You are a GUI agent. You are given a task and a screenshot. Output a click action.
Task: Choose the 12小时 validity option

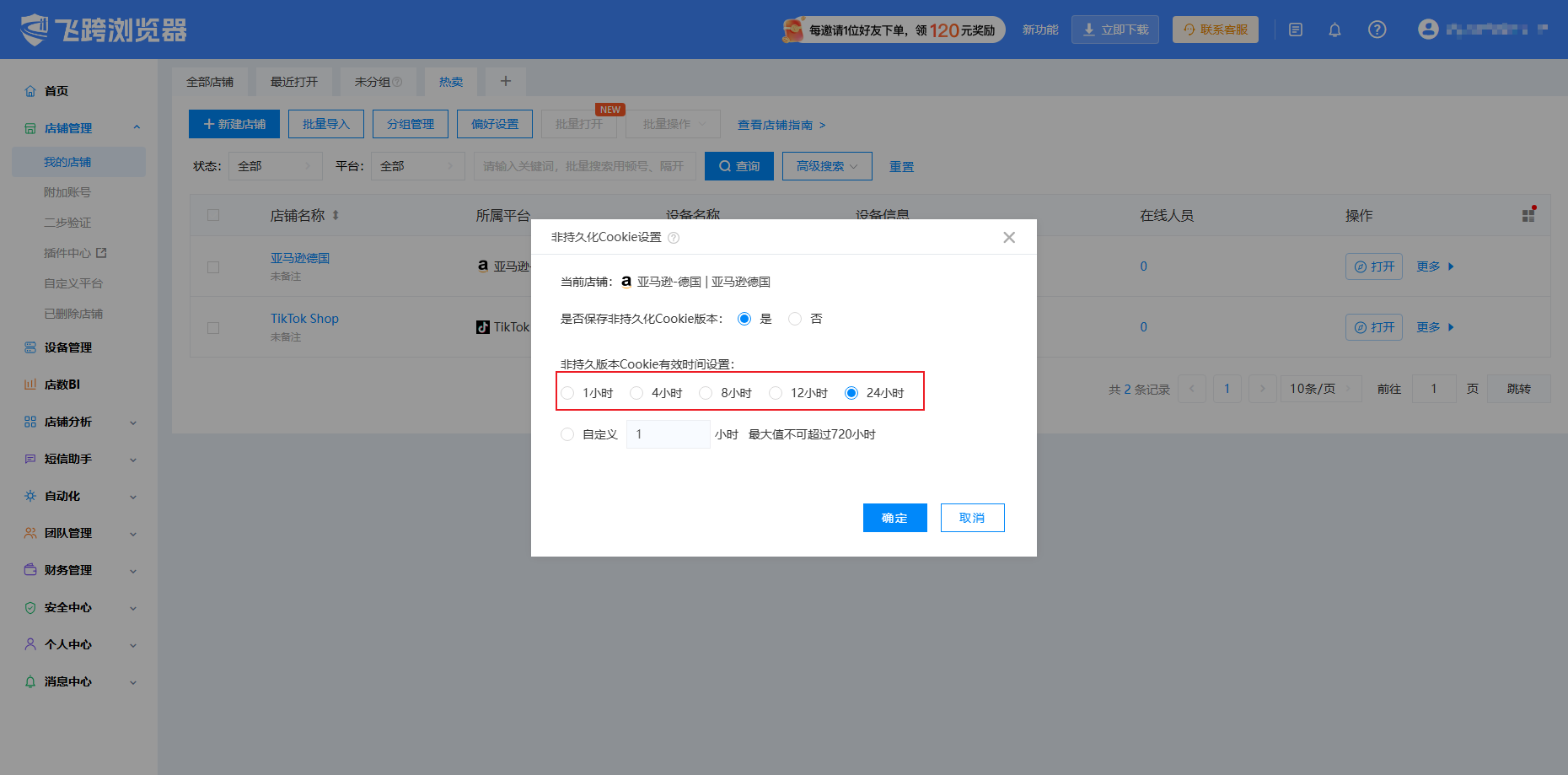coord(776,393)
